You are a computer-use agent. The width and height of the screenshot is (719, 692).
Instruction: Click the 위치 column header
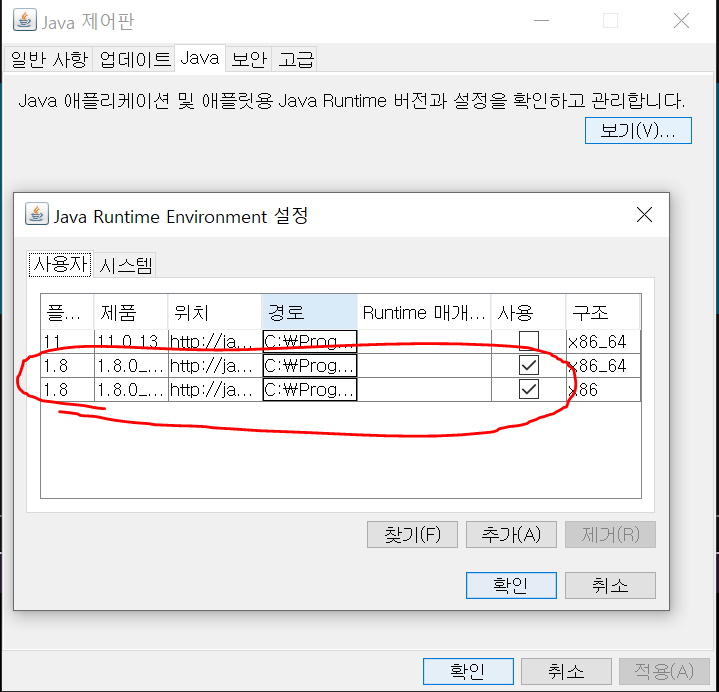(215, 312)
